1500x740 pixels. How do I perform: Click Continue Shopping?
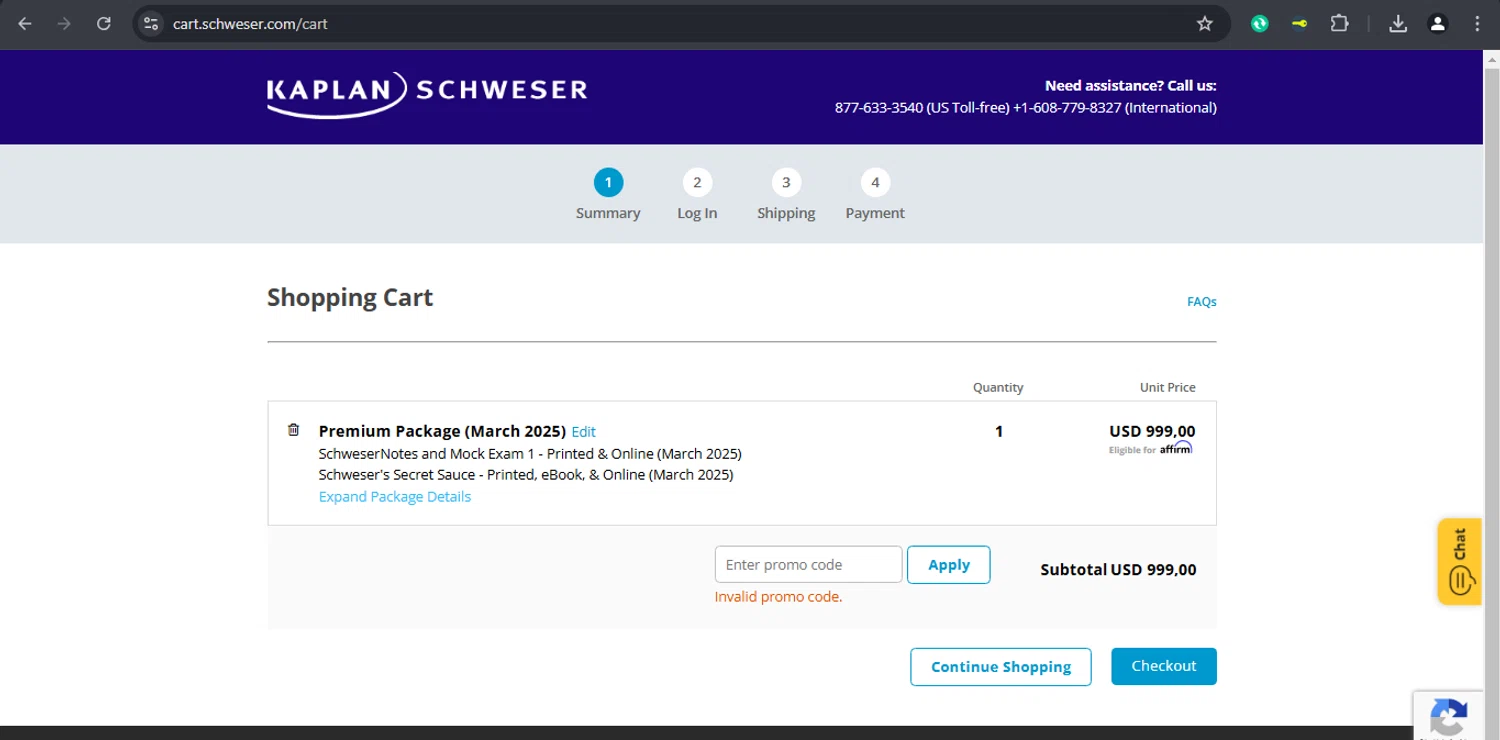[1001, 667]
